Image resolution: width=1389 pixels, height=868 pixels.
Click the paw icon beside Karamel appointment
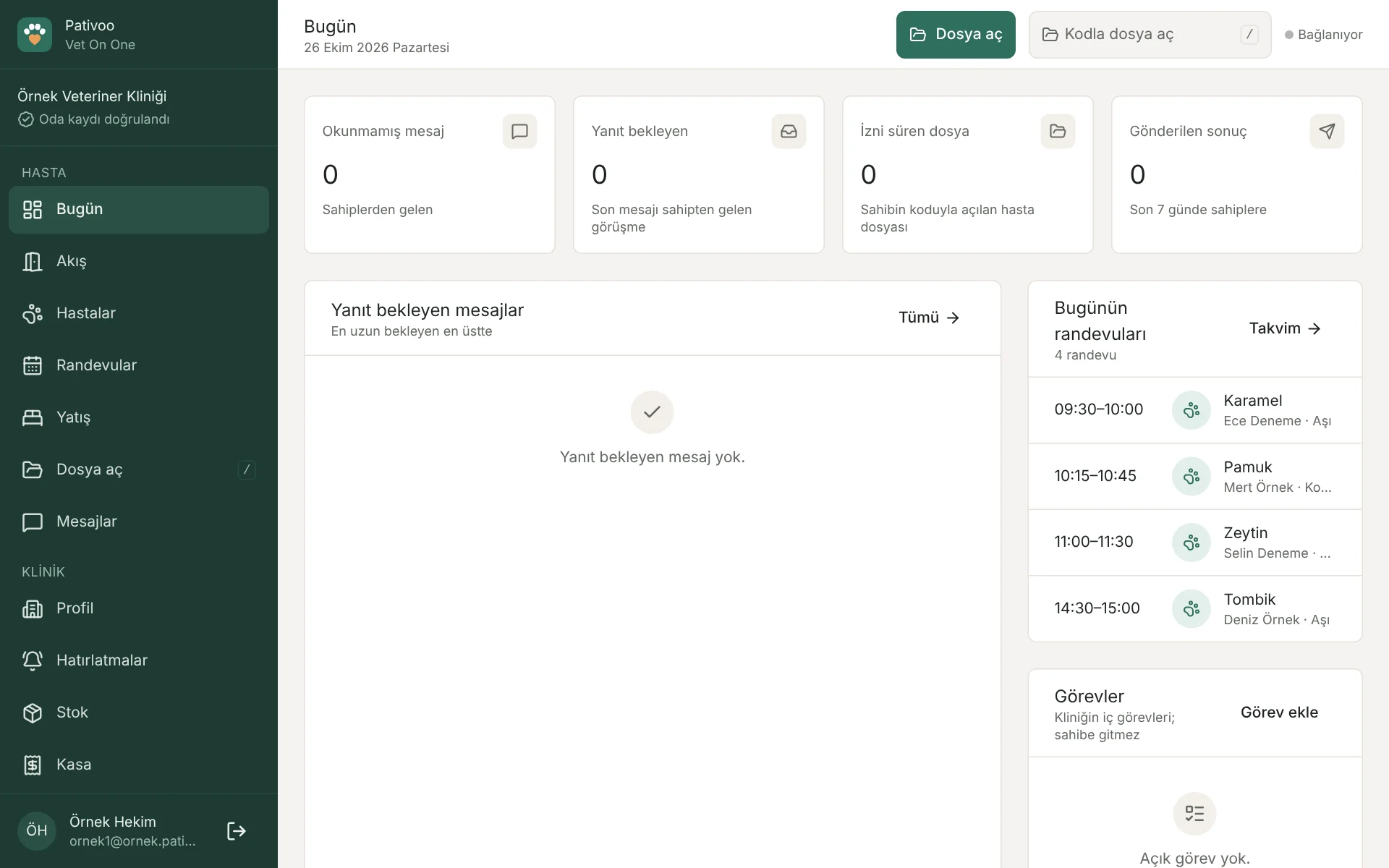[x=1192, y=410]
